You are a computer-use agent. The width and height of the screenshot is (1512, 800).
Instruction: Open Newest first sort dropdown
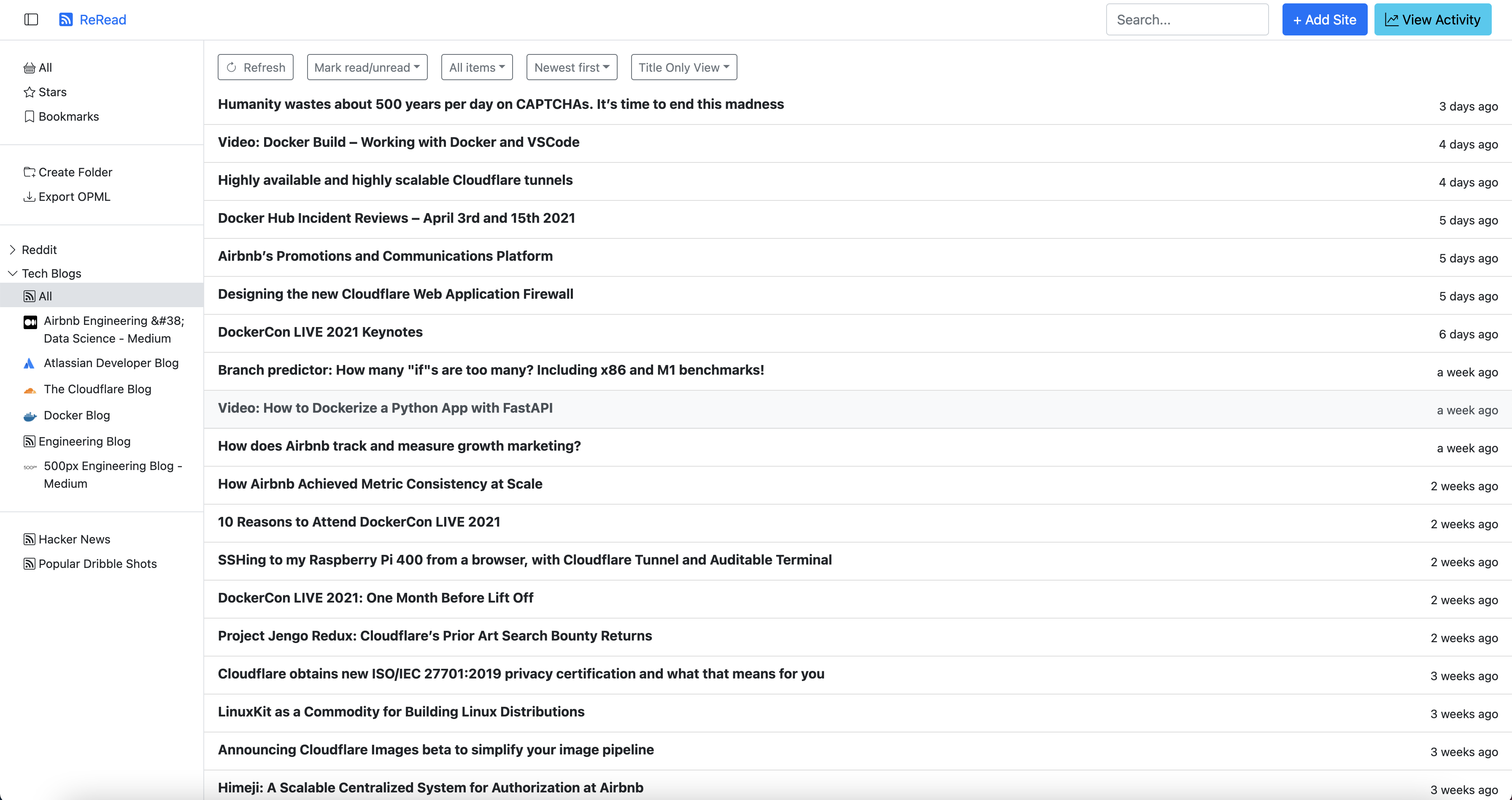tap(572, 68)
